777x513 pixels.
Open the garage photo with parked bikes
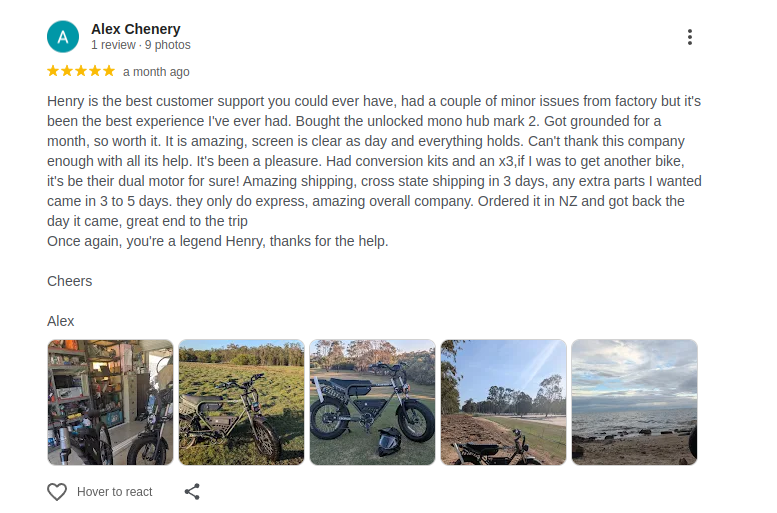110,402
